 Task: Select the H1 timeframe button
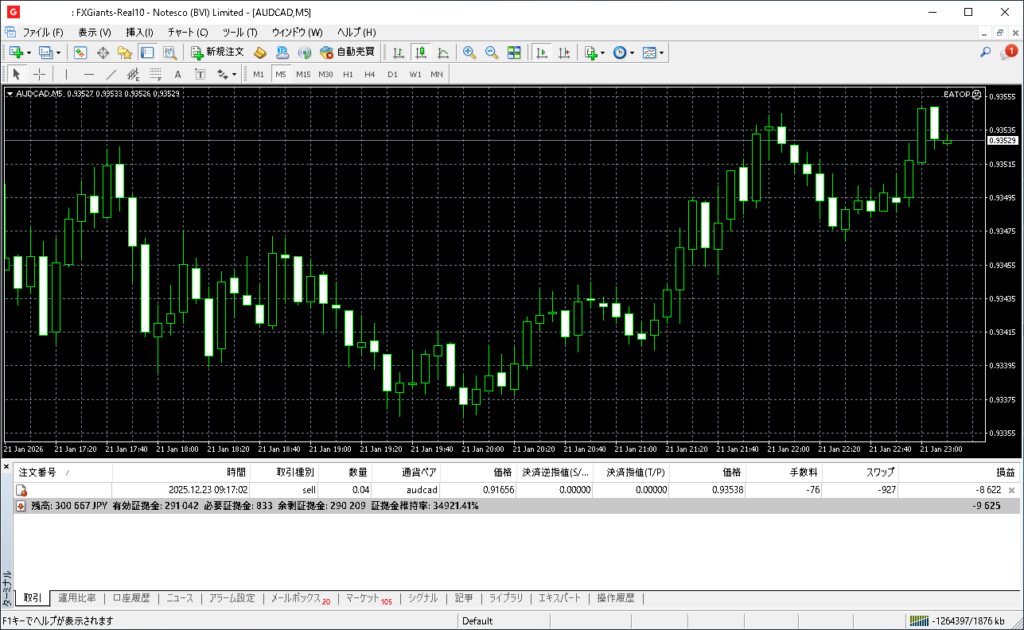point(348,74)
